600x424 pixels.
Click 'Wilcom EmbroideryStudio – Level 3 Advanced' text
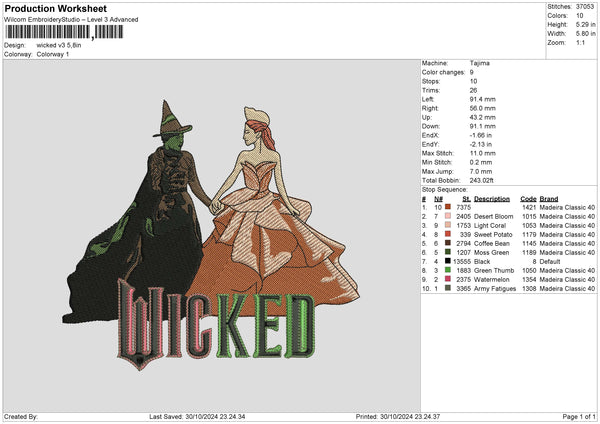[x=71, y=20]
